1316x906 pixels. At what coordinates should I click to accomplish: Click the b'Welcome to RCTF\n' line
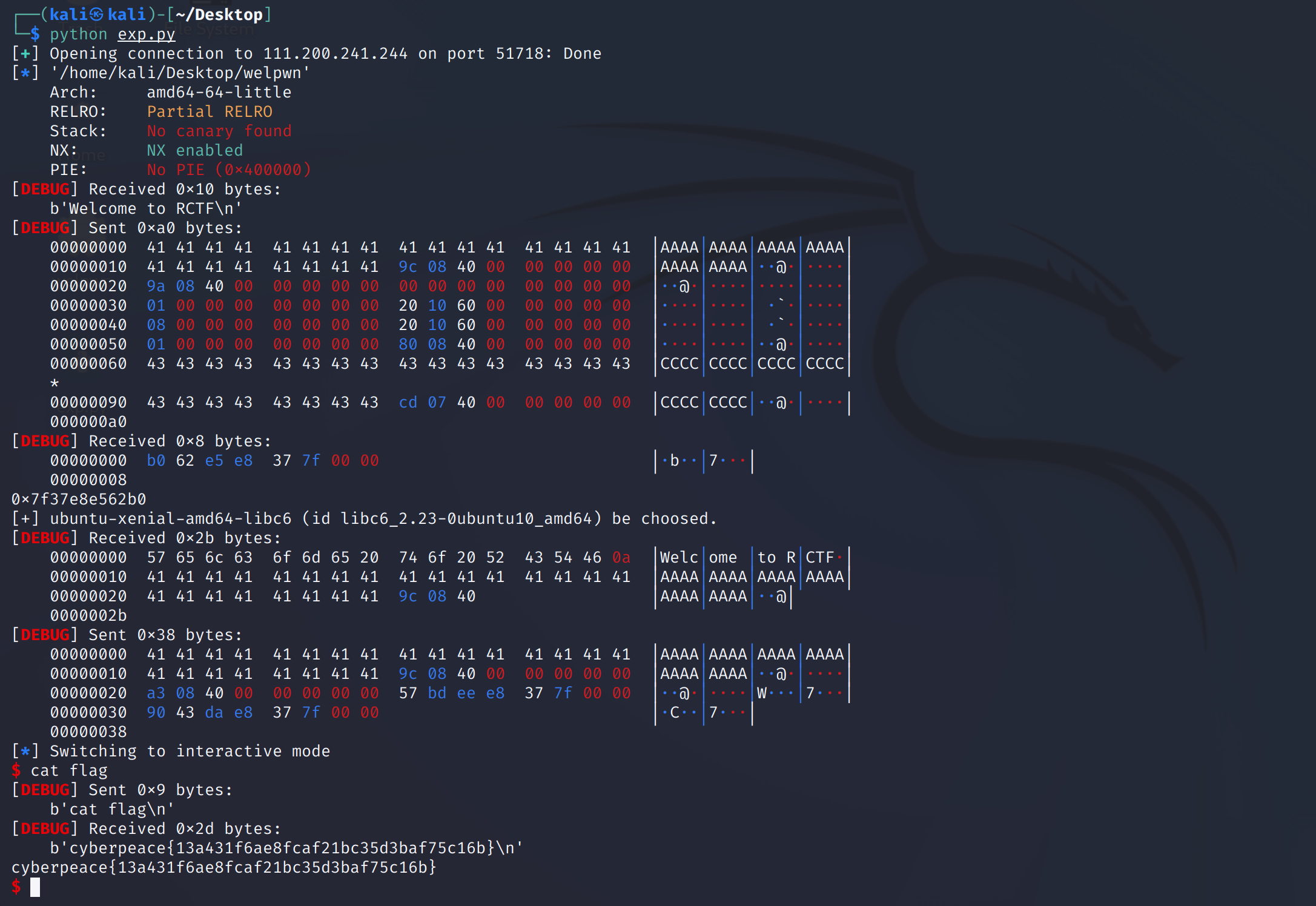tap(146, 208)
